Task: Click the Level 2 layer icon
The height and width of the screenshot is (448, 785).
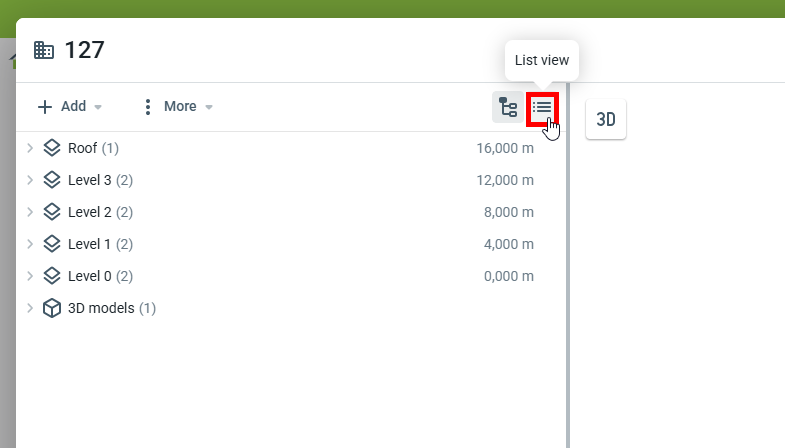Action: pos(52,212)
